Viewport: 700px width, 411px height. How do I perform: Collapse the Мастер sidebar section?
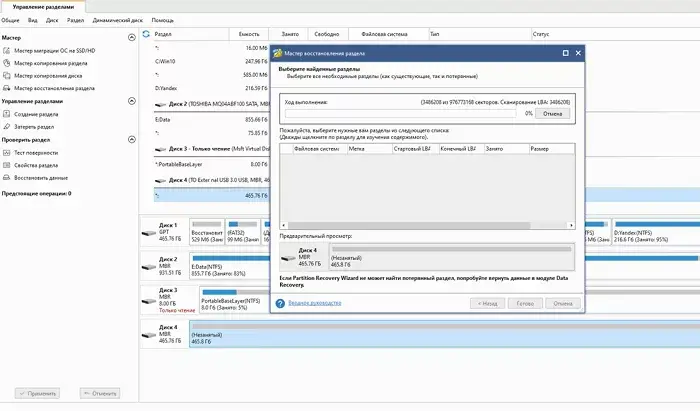coord(131,38)
